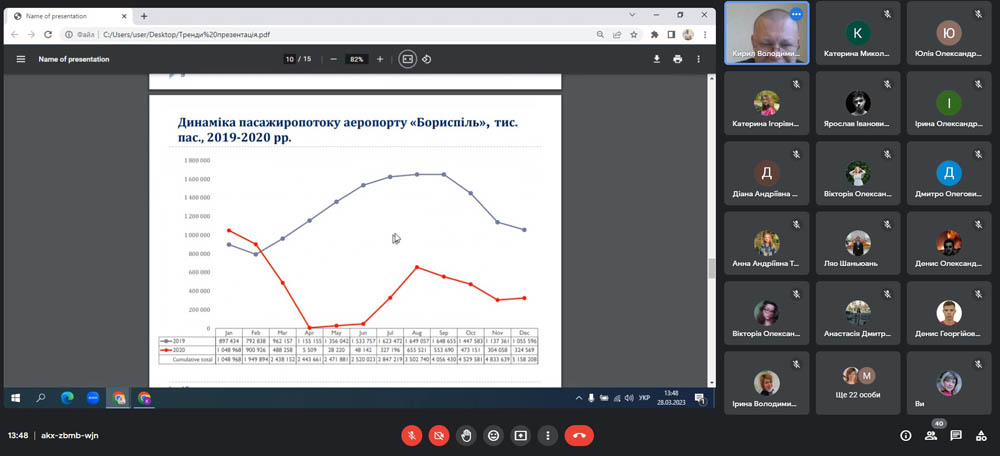Open the emoji reactions button
The height and width of the screenshot is (456, 1000).
click(493, 435)
